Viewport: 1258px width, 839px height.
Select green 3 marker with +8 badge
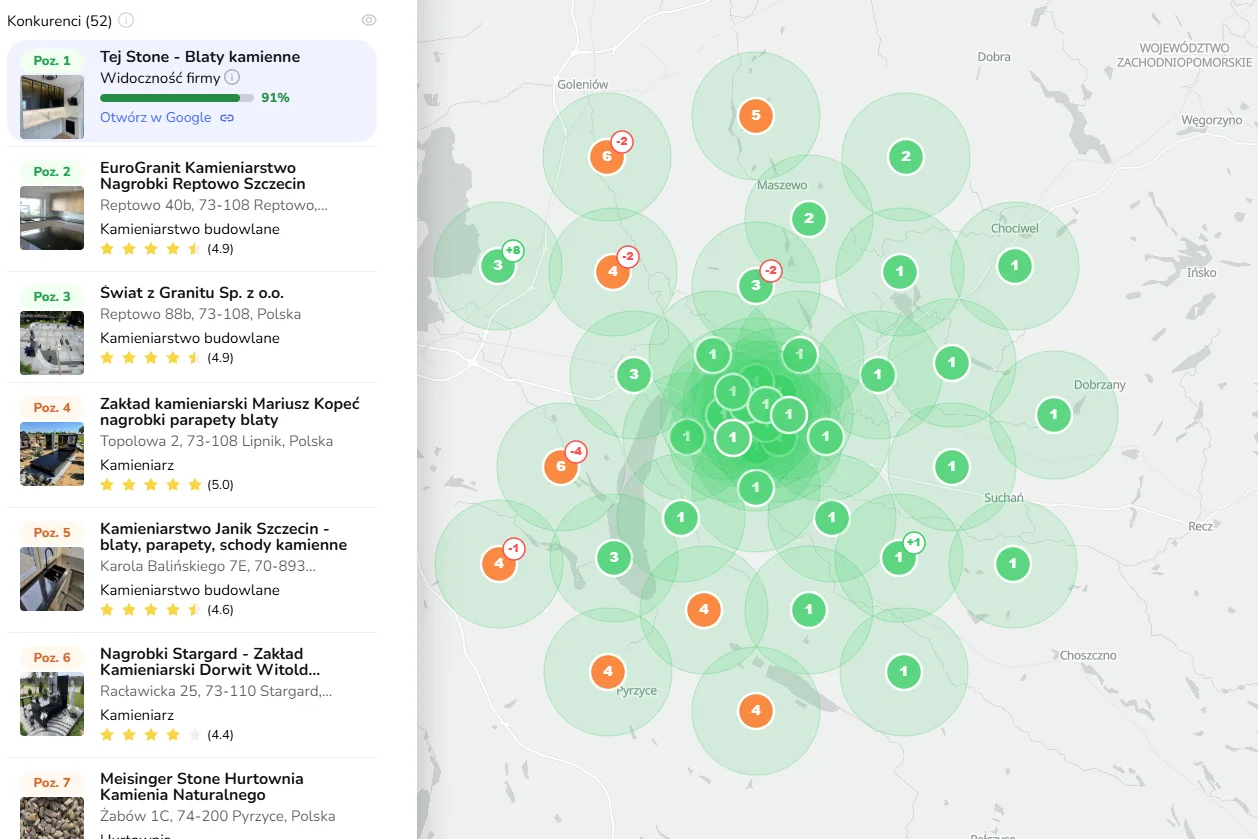tap(498, 265)
